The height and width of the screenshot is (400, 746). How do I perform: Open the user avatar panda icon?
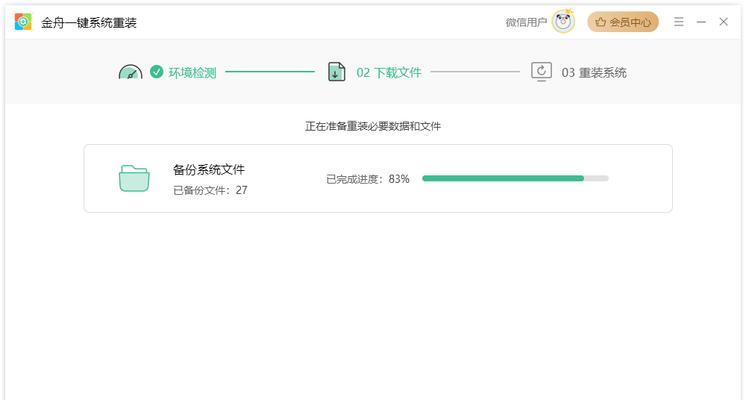(x=564, y=21)
